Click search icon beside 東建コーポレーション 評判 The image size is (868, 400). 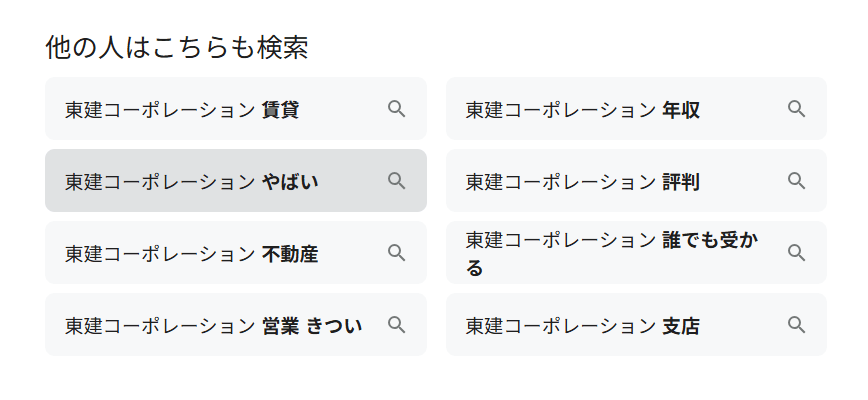tap(796, 181)
